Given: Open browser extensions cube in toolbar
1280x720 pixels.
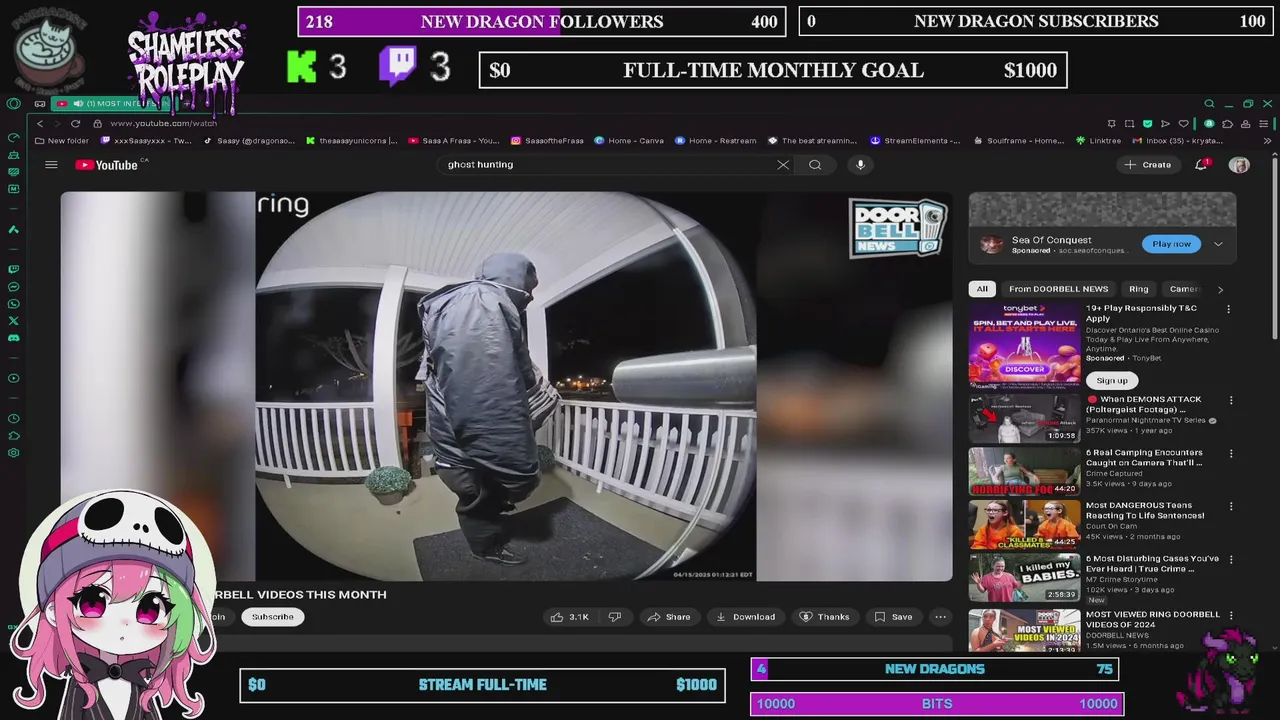Looking at the screenshot, I should click(x=1227, y=124).
